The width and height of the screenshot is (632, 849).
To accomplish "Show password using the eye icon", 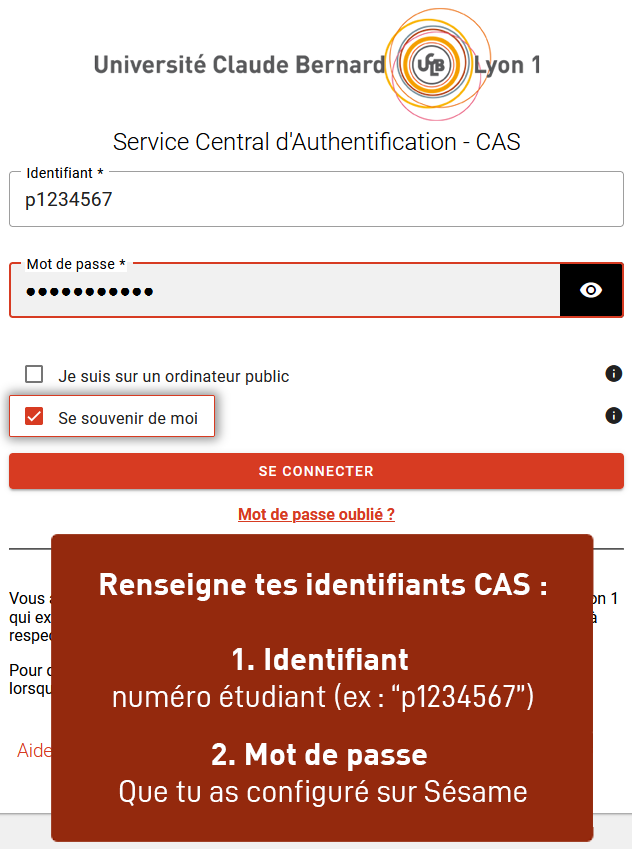I will point(591,290).
